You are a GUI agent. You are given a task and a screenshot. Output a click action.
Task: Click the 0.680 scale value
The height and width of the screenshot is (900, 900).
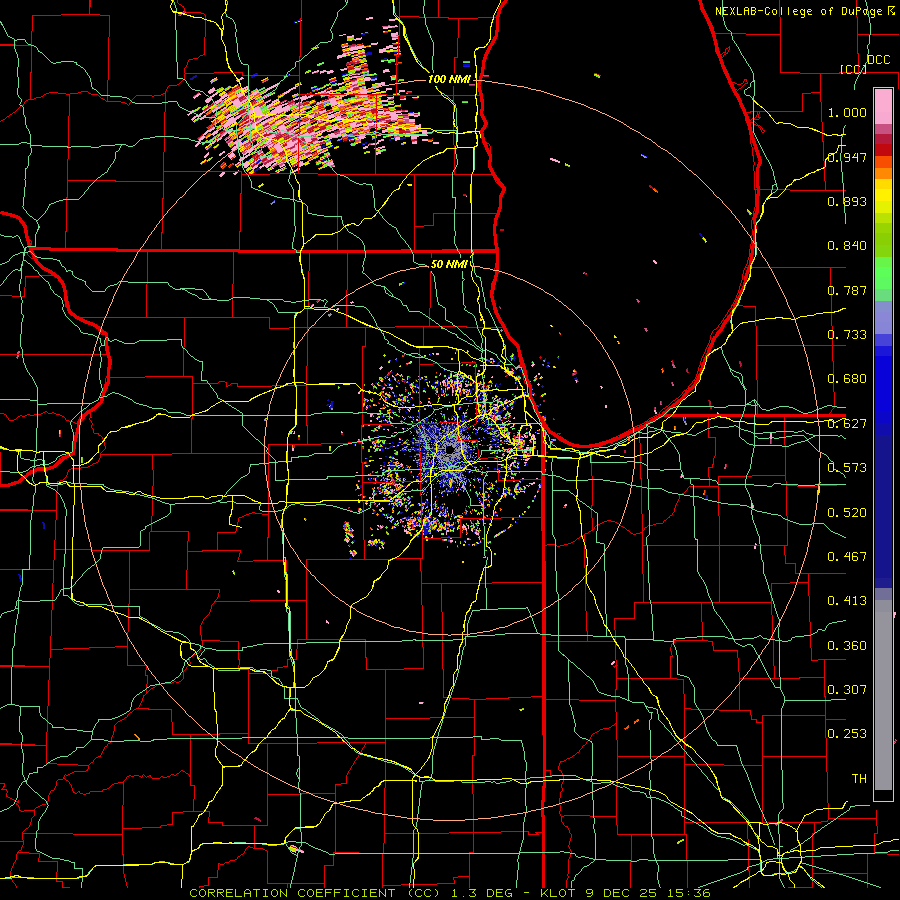(847, 379)
